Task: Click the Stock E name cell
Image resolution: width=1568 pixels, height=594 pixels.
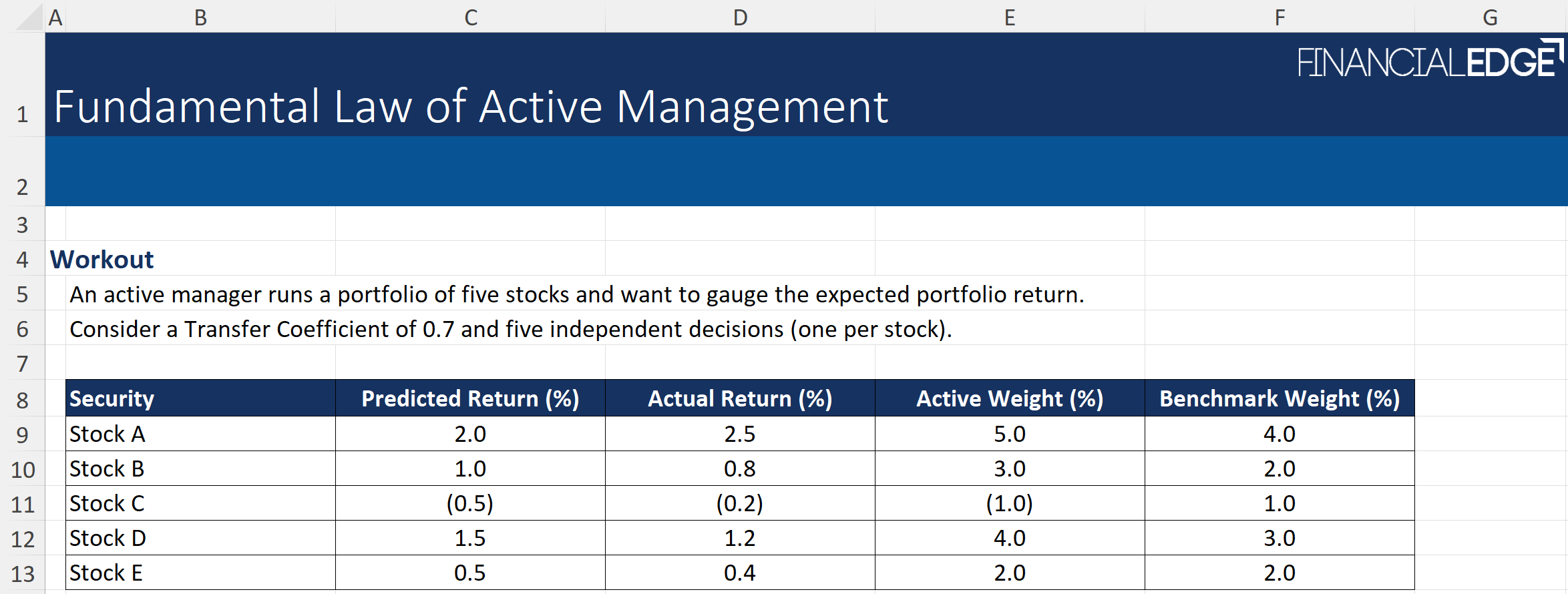Action: click(x=200, y=573)
